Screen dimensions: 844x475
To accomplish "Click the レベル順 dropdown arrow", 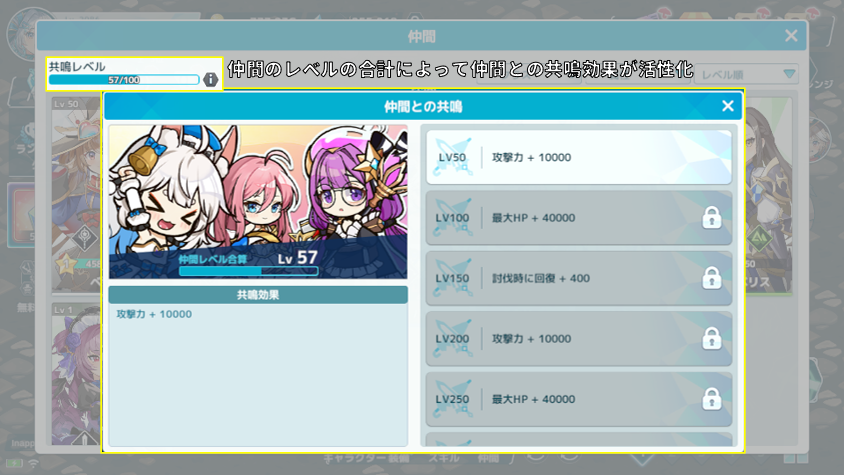I will [x=789, y=74].
